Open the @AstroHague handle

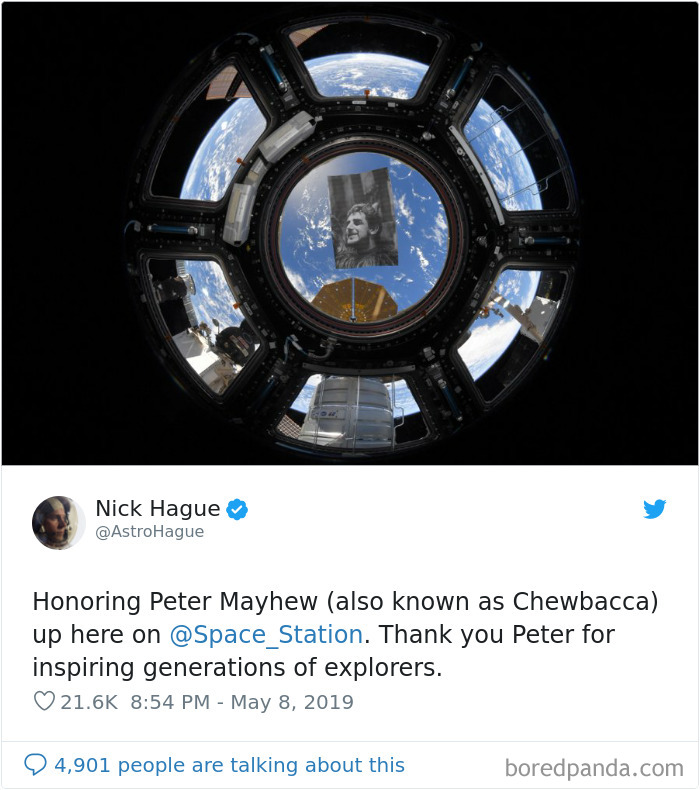(150, 532)
